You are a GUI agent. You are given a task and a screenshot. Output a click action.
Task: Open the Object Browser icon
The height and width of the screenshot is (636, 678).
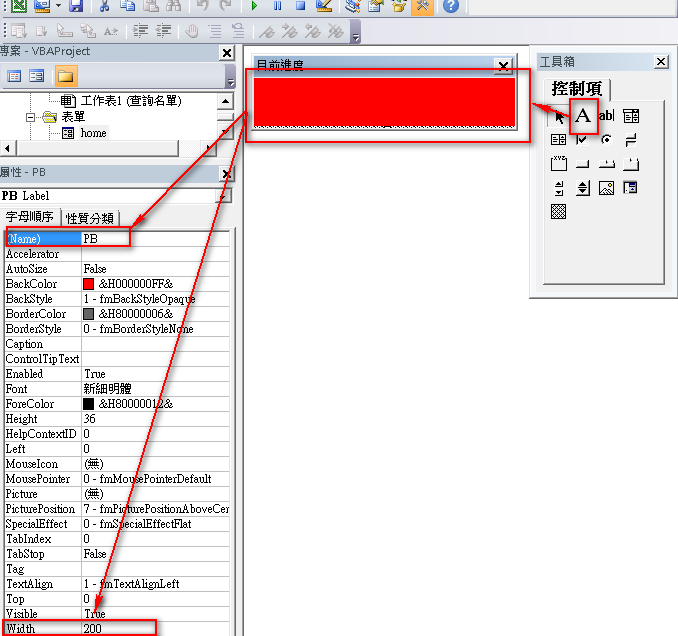coord(399,5)
